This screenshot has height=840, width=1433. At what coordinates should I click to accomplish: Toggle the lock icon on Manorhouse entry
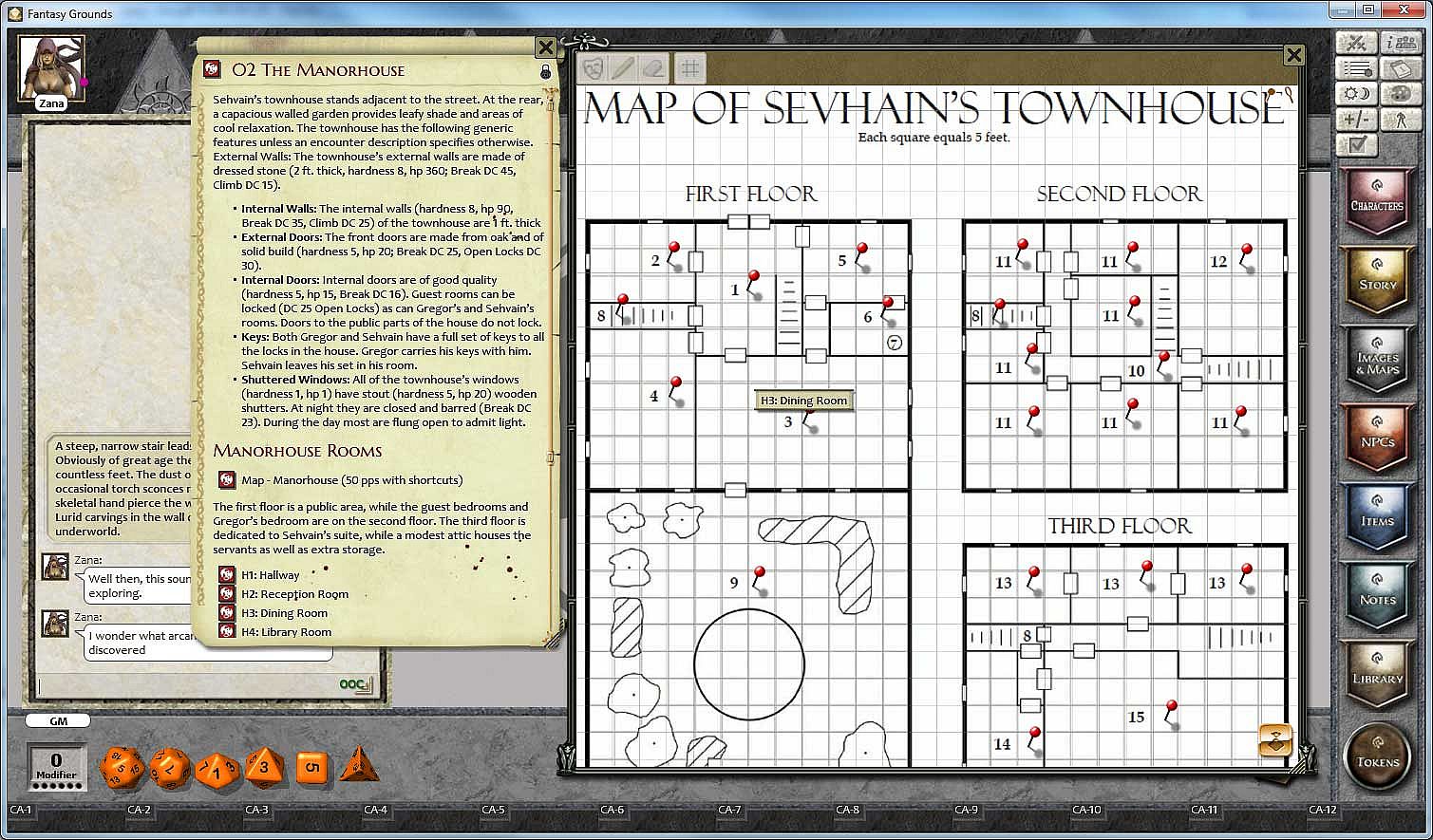pyautogui.click(x=545, y=71)
